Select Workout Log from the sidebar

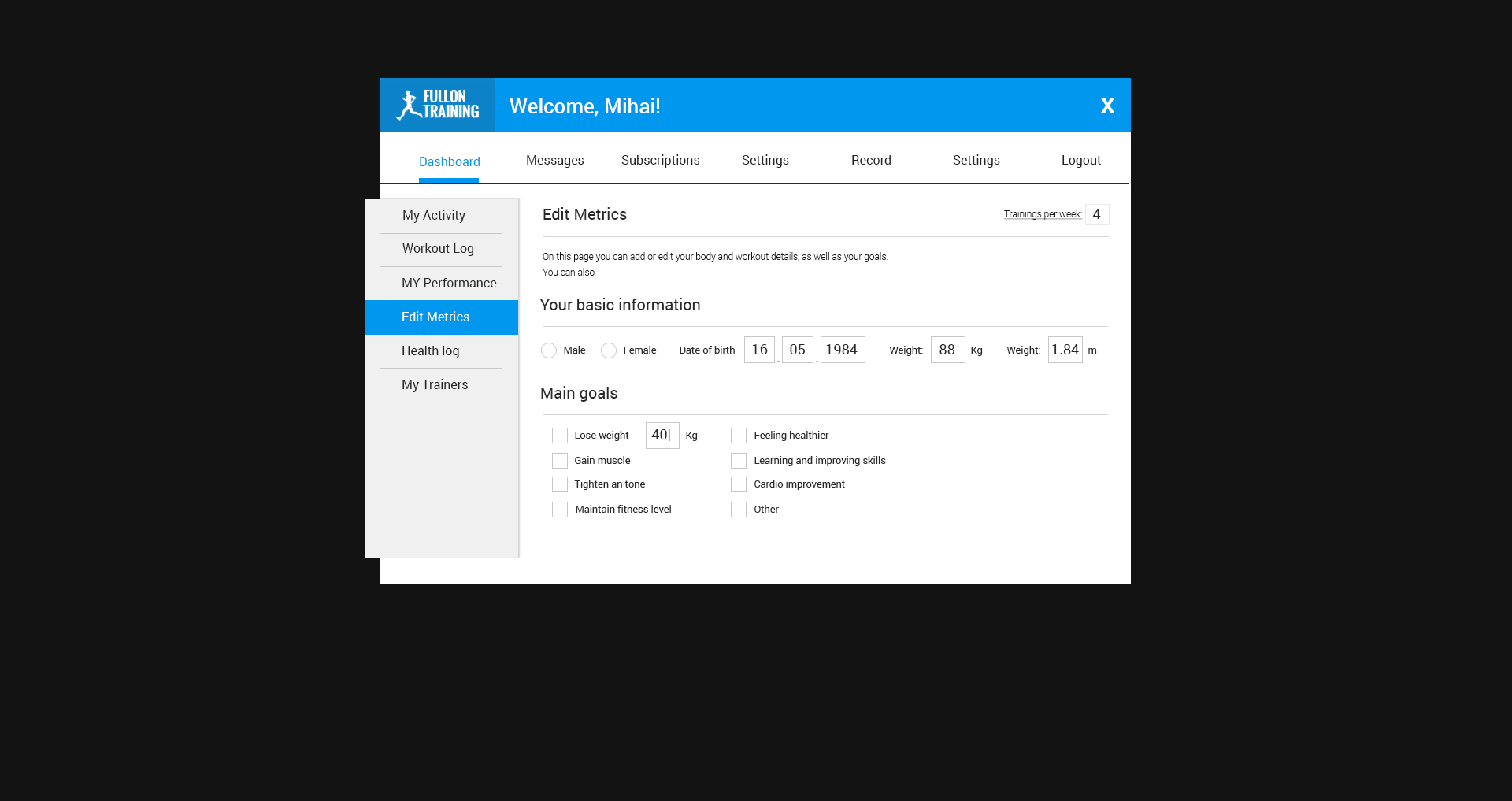438,249
